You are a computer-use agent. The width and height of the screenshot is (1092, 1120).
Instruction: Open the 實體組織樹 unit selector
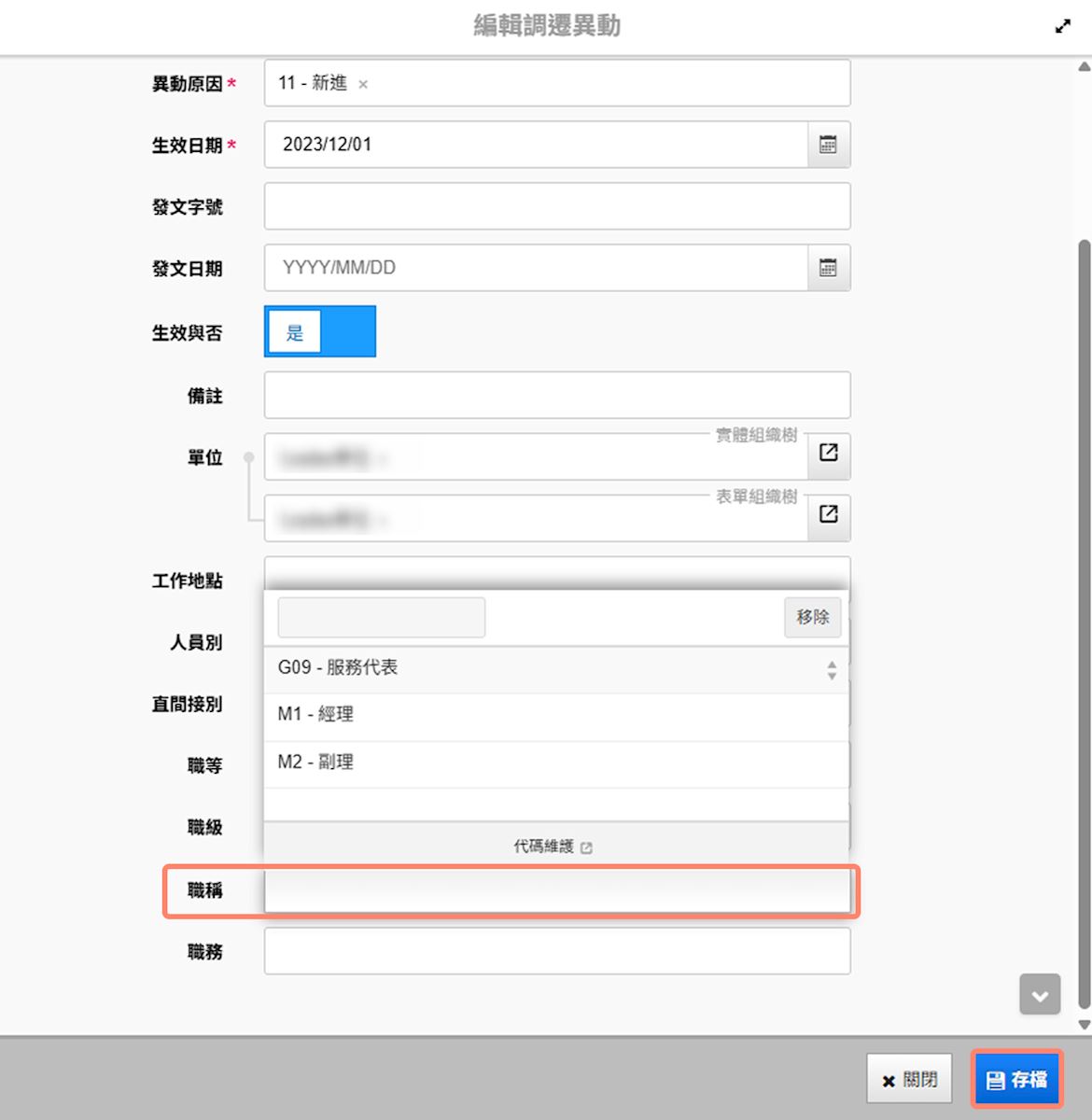tap(828, 453)
